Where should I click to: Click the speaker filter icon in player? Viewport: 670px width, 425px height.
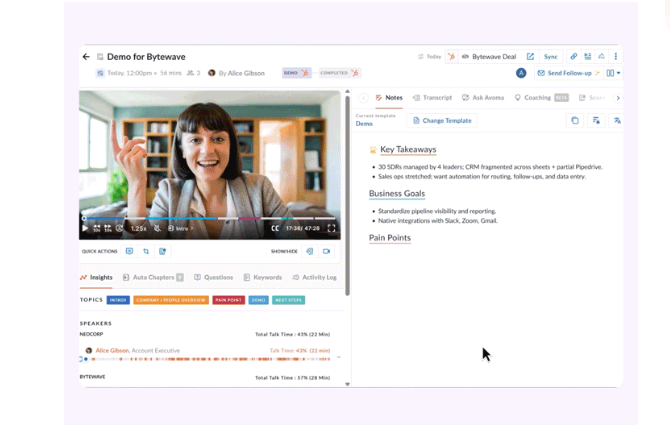(x=119, y=228)
